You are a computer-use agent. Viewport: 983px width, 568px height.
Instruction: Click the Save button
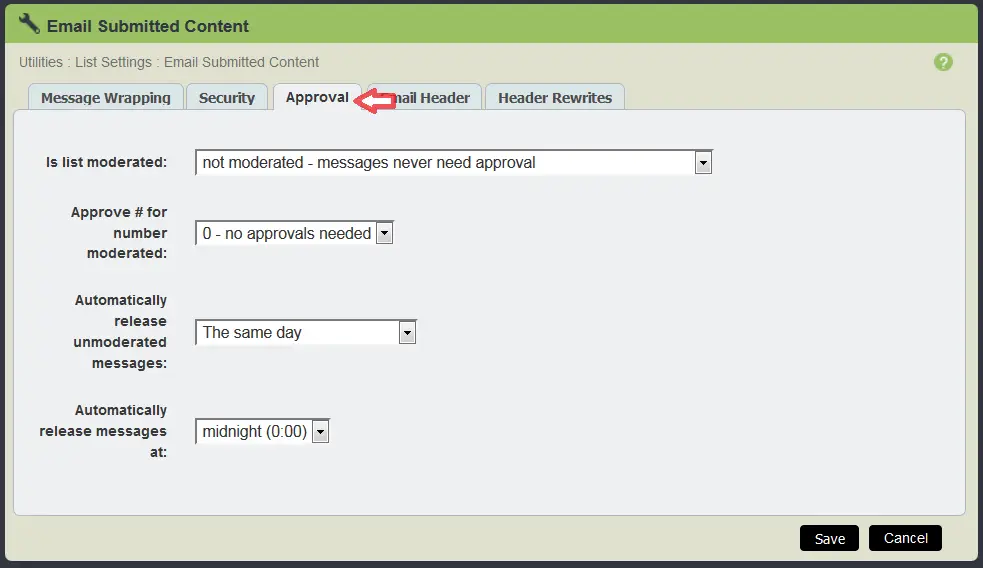[x=829, y=539]
